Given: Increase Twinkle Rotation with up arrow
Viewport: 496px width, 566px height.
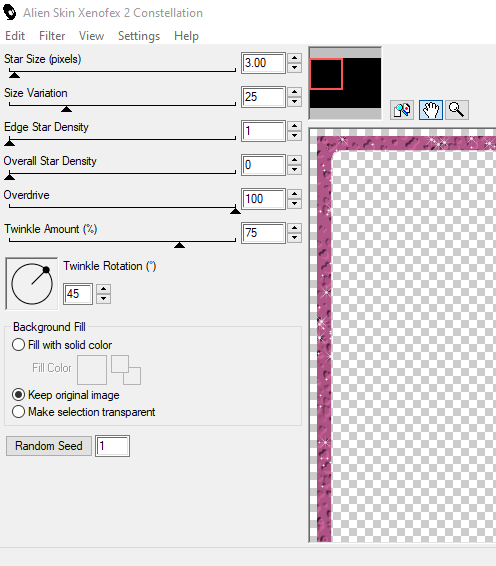Looking at the screenshot, I should point(104,289).
